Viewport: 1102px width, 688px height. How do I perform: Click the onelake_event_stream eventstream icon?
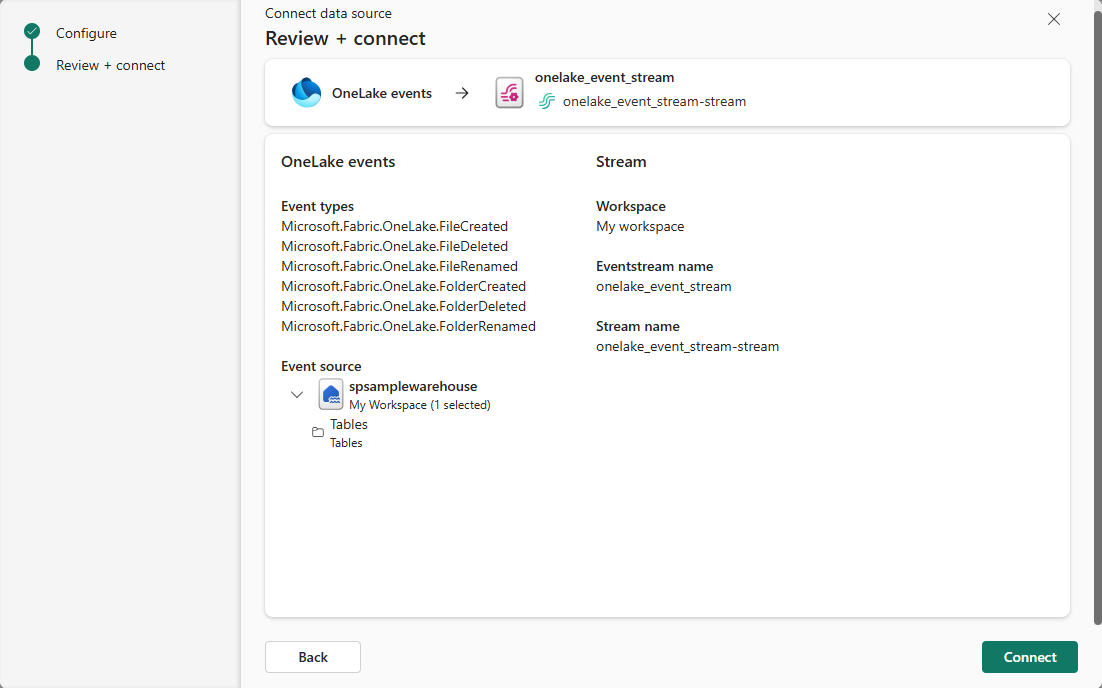coord(509,93)
